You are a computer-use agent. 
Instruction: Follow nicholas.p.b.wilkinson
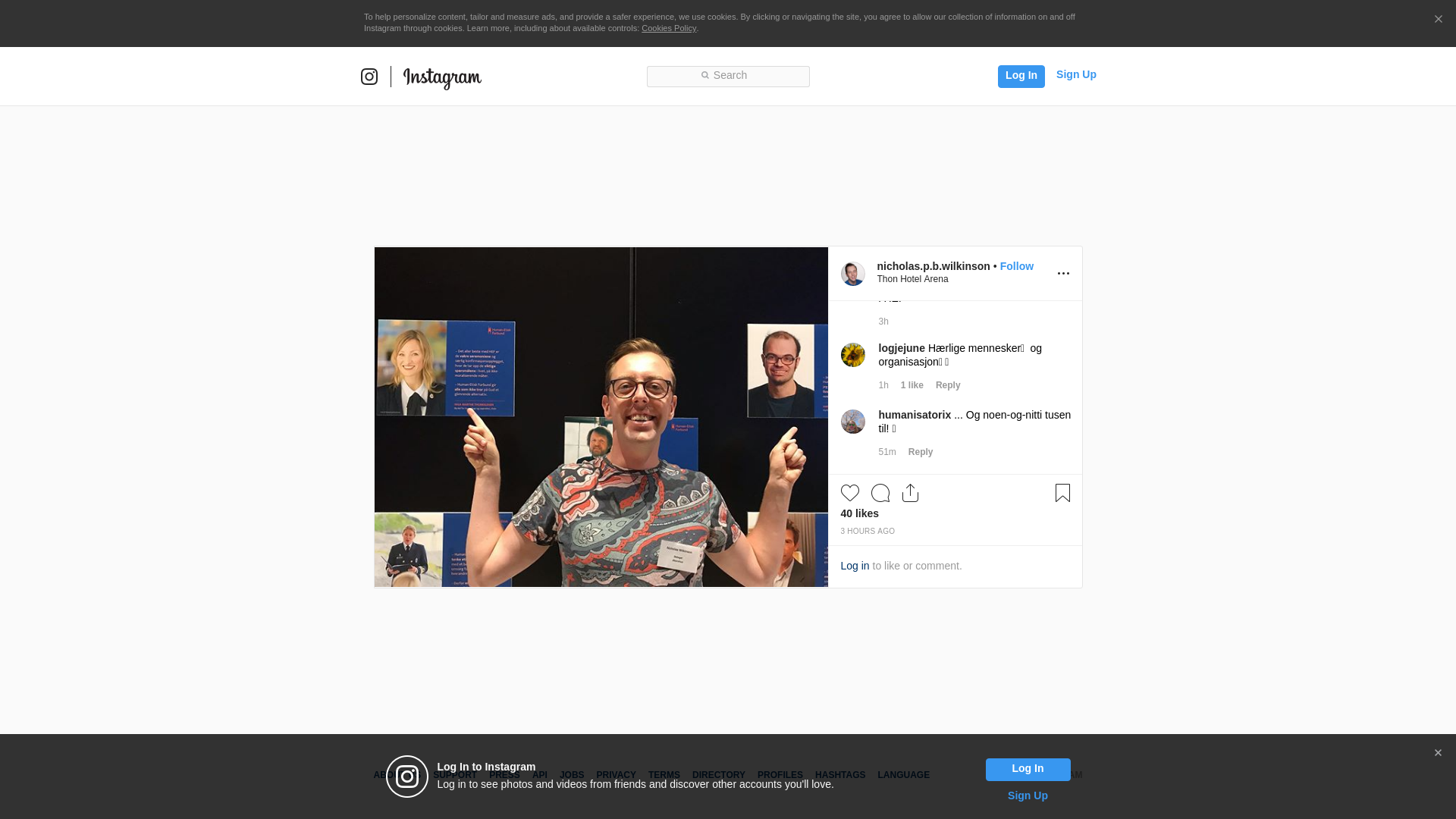1017,266
